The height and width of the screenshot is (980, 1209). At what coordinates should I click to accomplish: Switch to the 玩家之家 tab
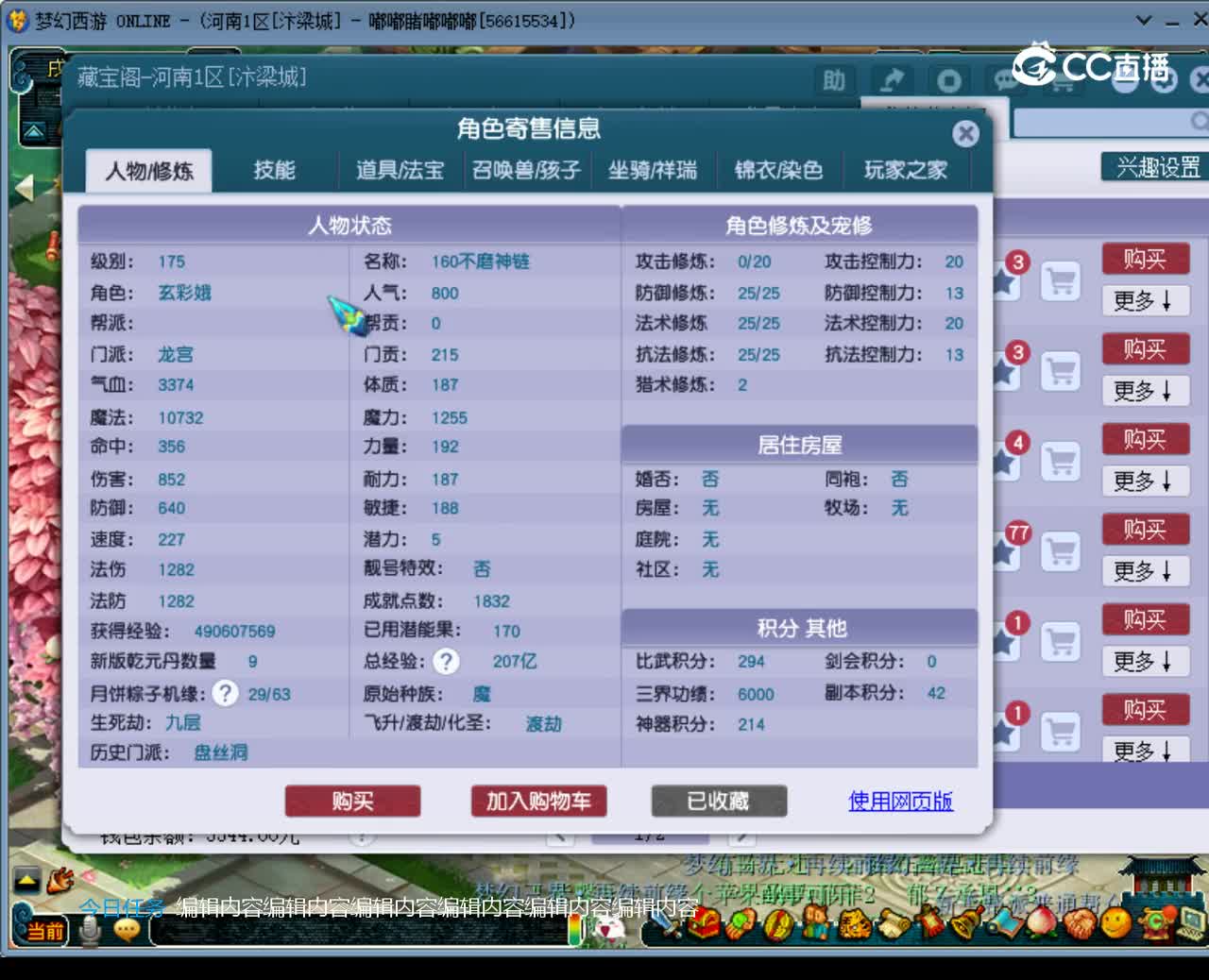point(905,170)
